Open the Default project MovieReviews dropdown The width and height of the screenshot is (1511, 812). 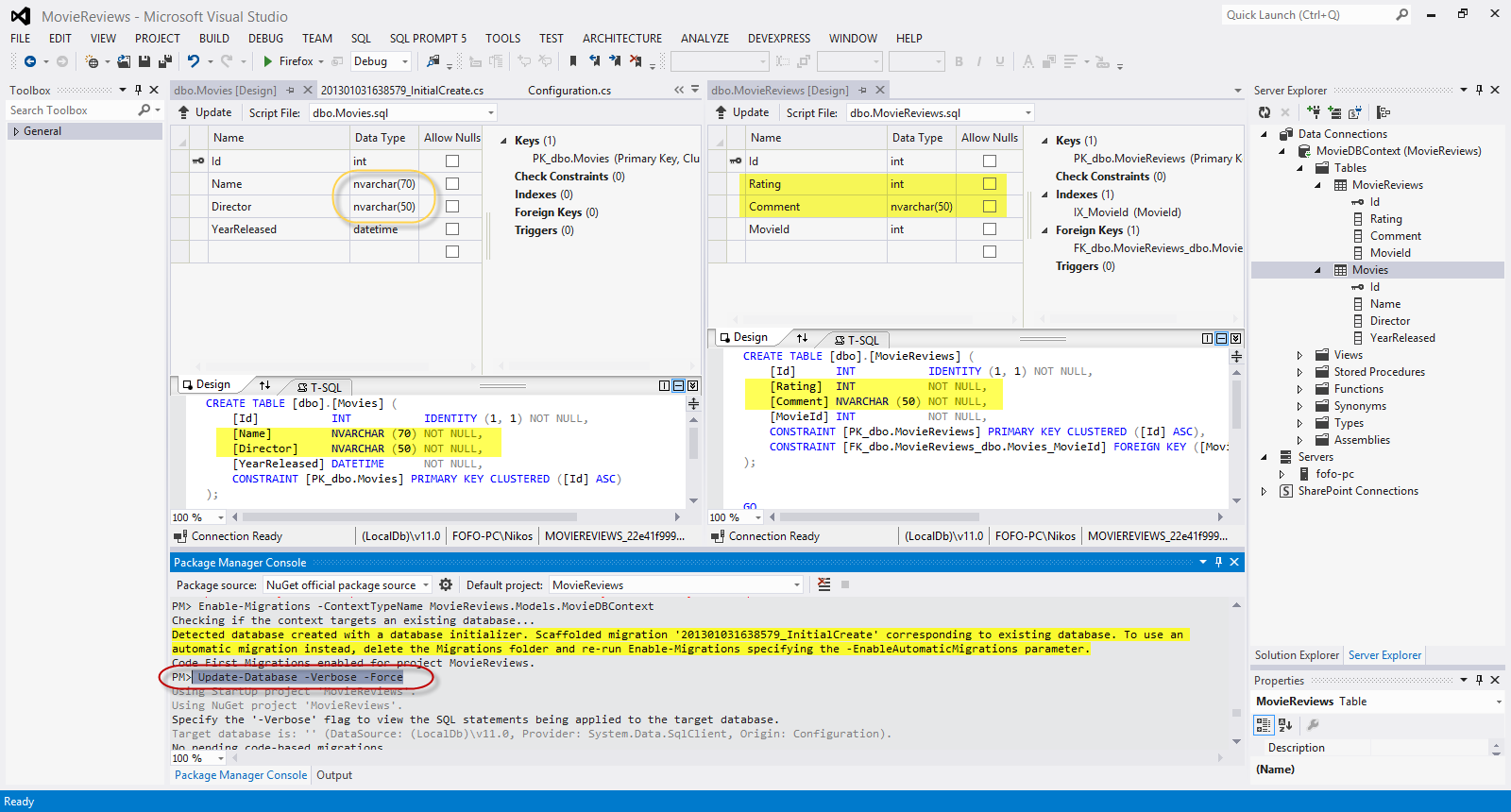(797, 584)
